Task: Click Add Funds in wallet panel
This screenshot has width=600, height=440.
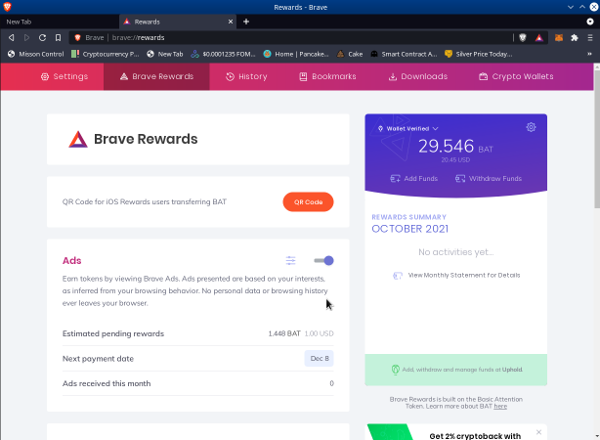Action: click(x=414, y=179)
